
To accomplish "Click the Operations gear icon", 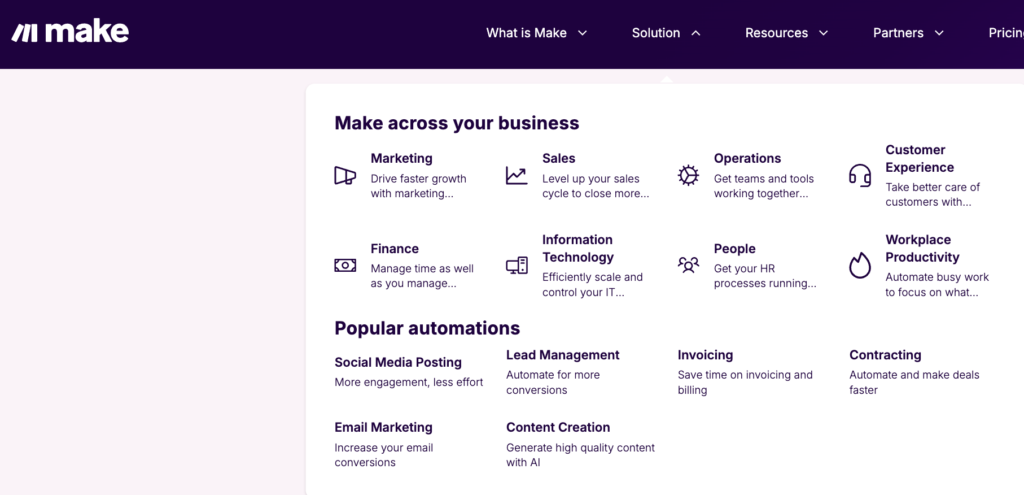I will 688,176.
